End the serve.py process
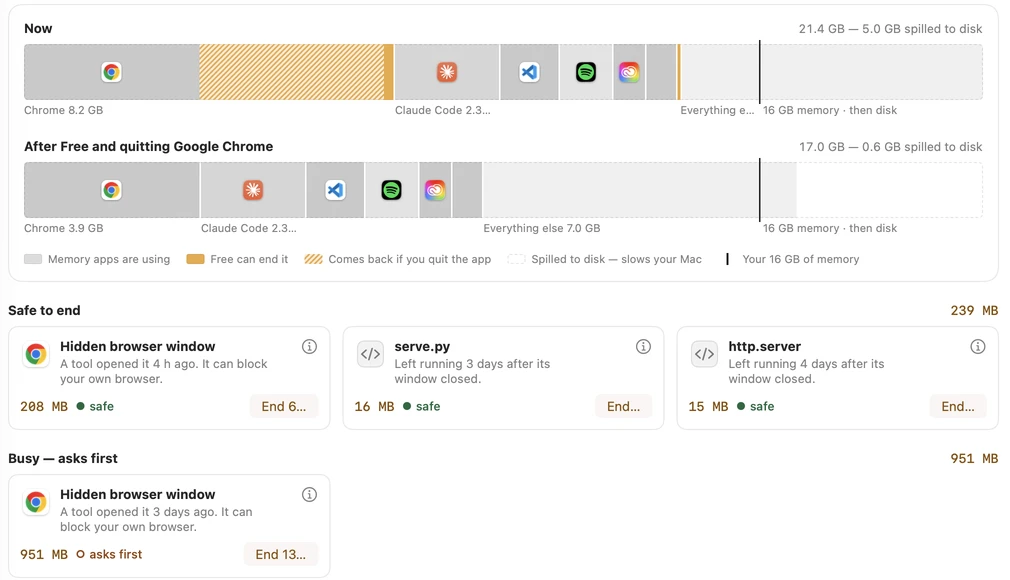This screenshot has width=1010, height=580. click(624, 407)
